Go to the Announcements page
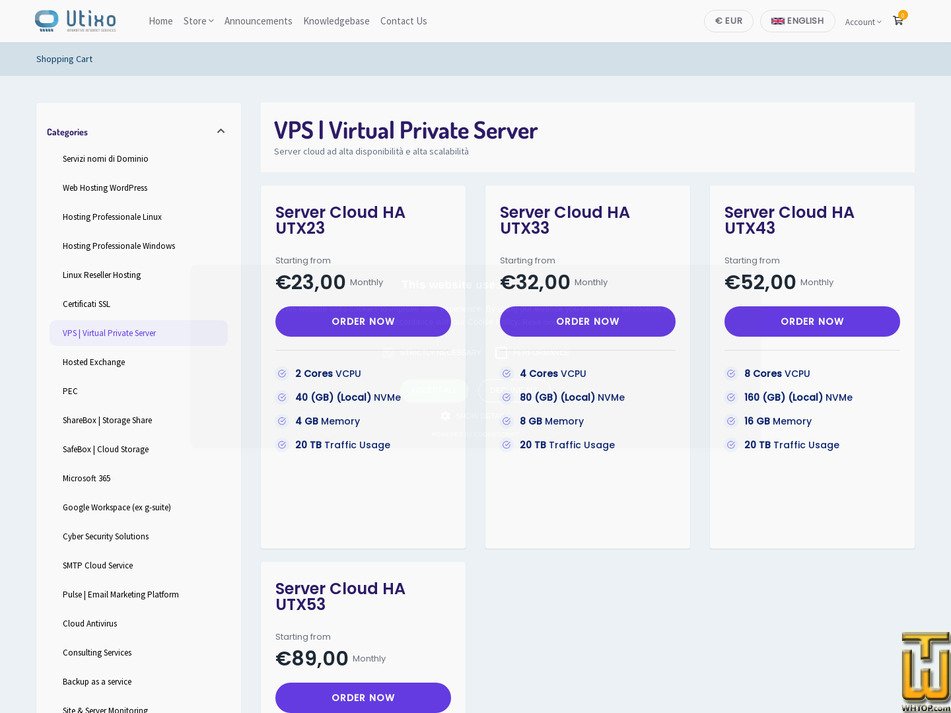This screenshot has height=713, width=951. point(258,21)
